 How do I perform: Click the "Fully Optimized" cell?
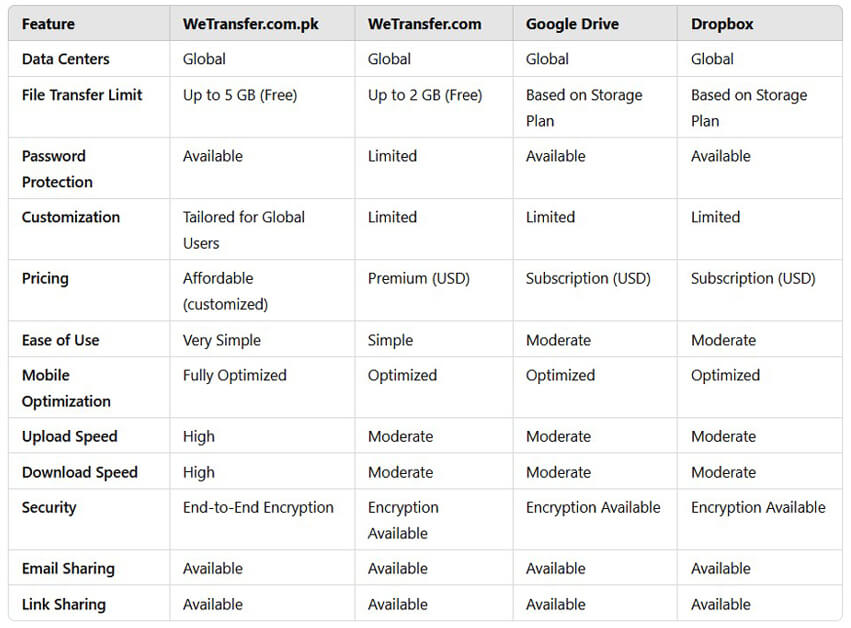235,375
